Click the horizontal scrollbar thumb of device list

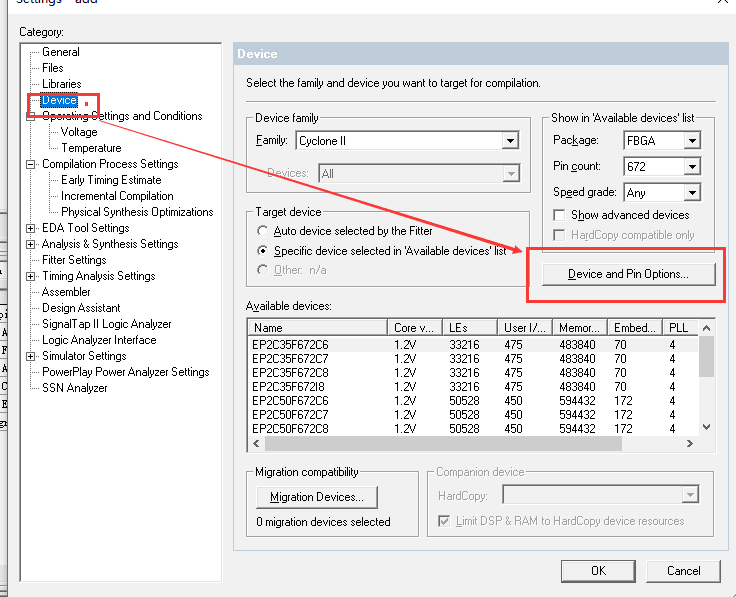coord(444,444)
